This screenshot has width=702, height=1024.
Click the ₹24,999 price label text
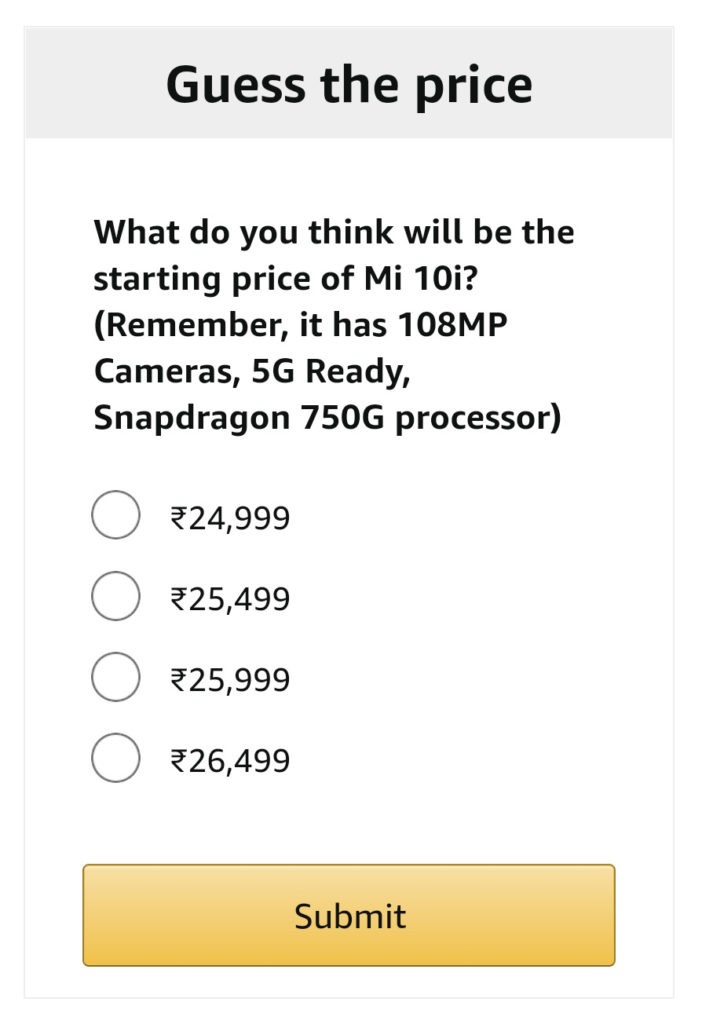pos(230,518)
